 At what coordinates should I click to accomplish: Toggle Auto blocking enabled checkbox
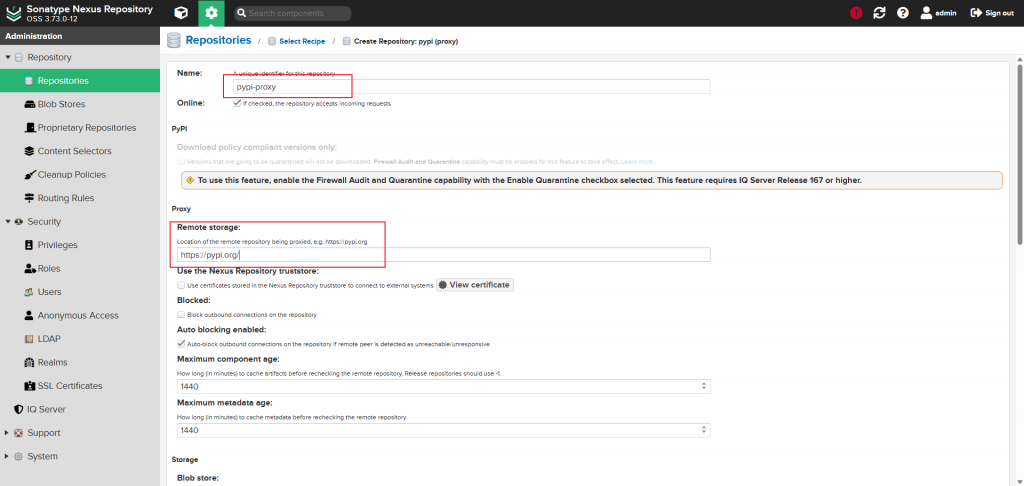(x=181, y=344)
